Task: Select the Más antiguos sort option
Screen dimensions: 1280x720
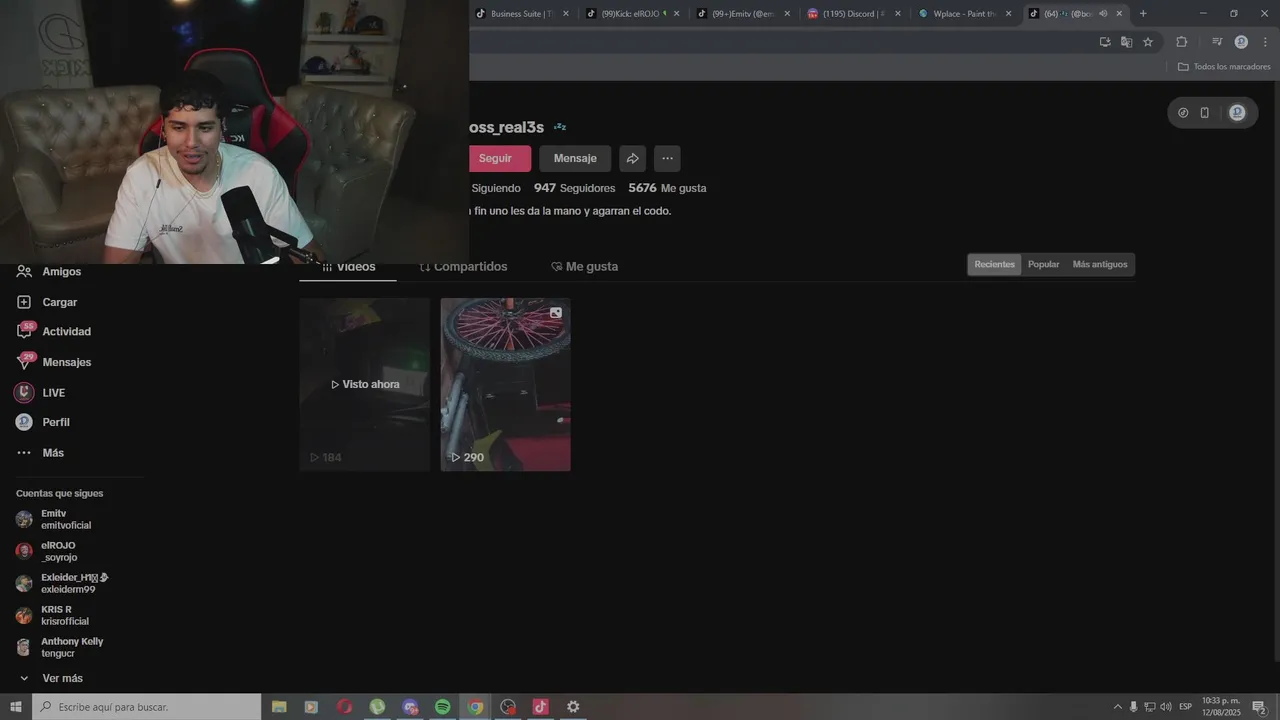Action: coord(1100,264)
